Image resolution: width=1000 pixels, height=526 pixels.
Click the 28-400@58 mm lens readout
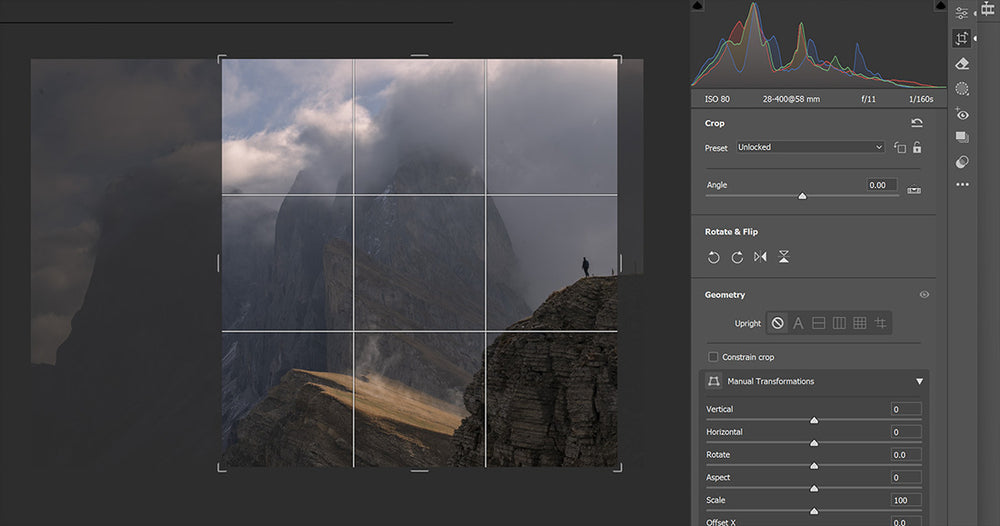791,99
